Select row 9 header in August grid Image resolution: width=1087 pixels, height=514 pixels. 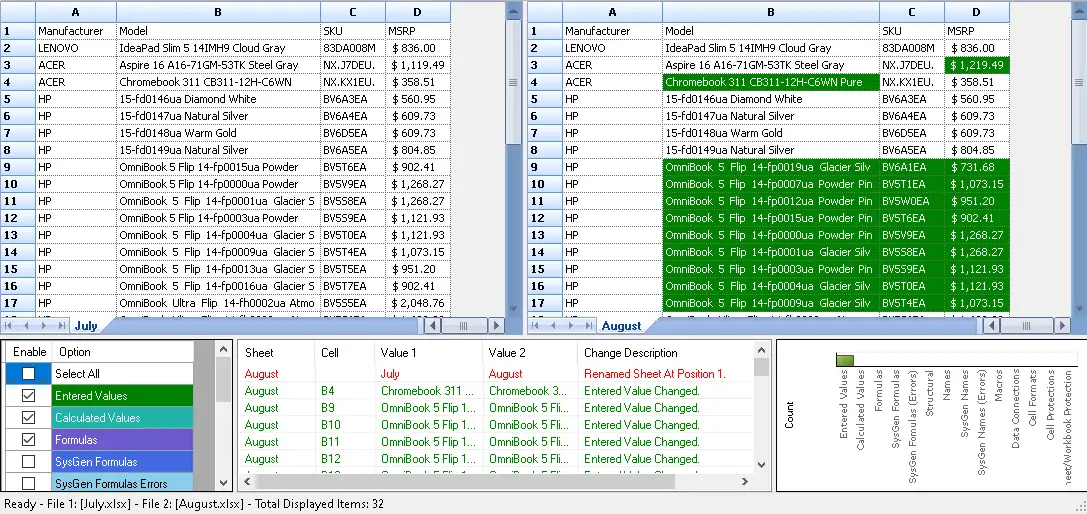(546, 167)
